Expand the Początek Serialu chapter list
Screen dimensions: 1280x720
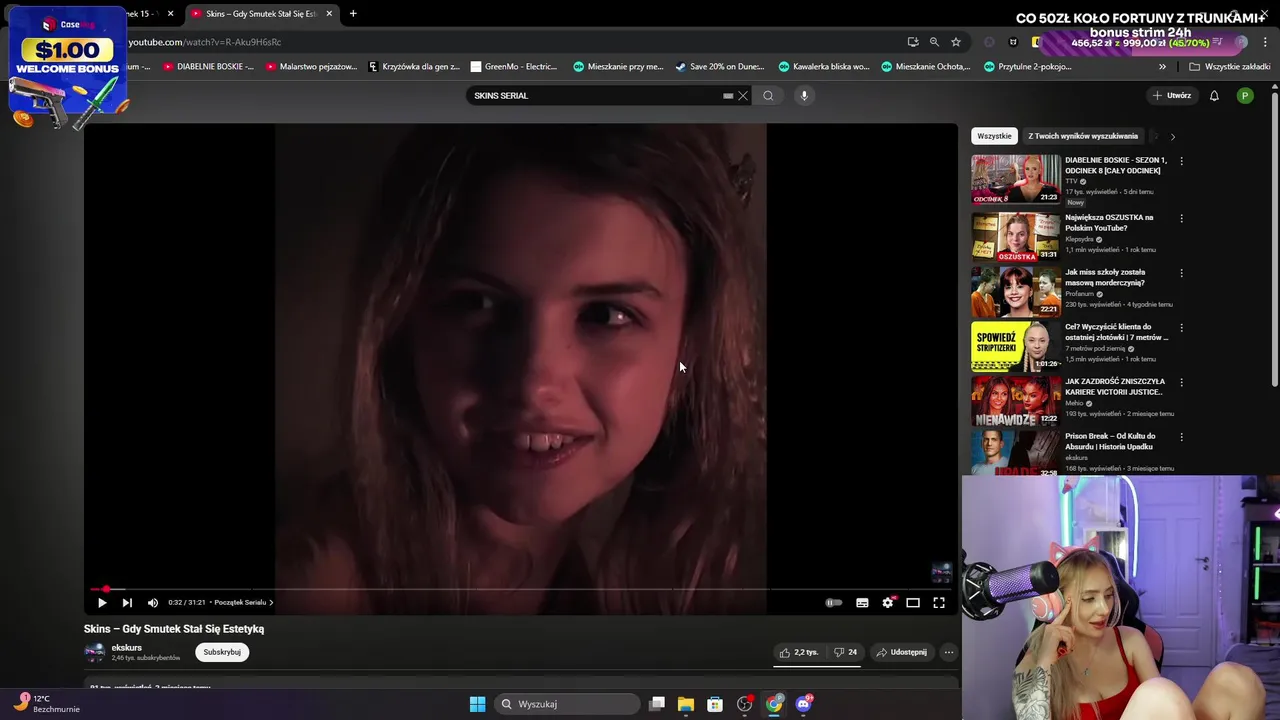pos(244,602)
